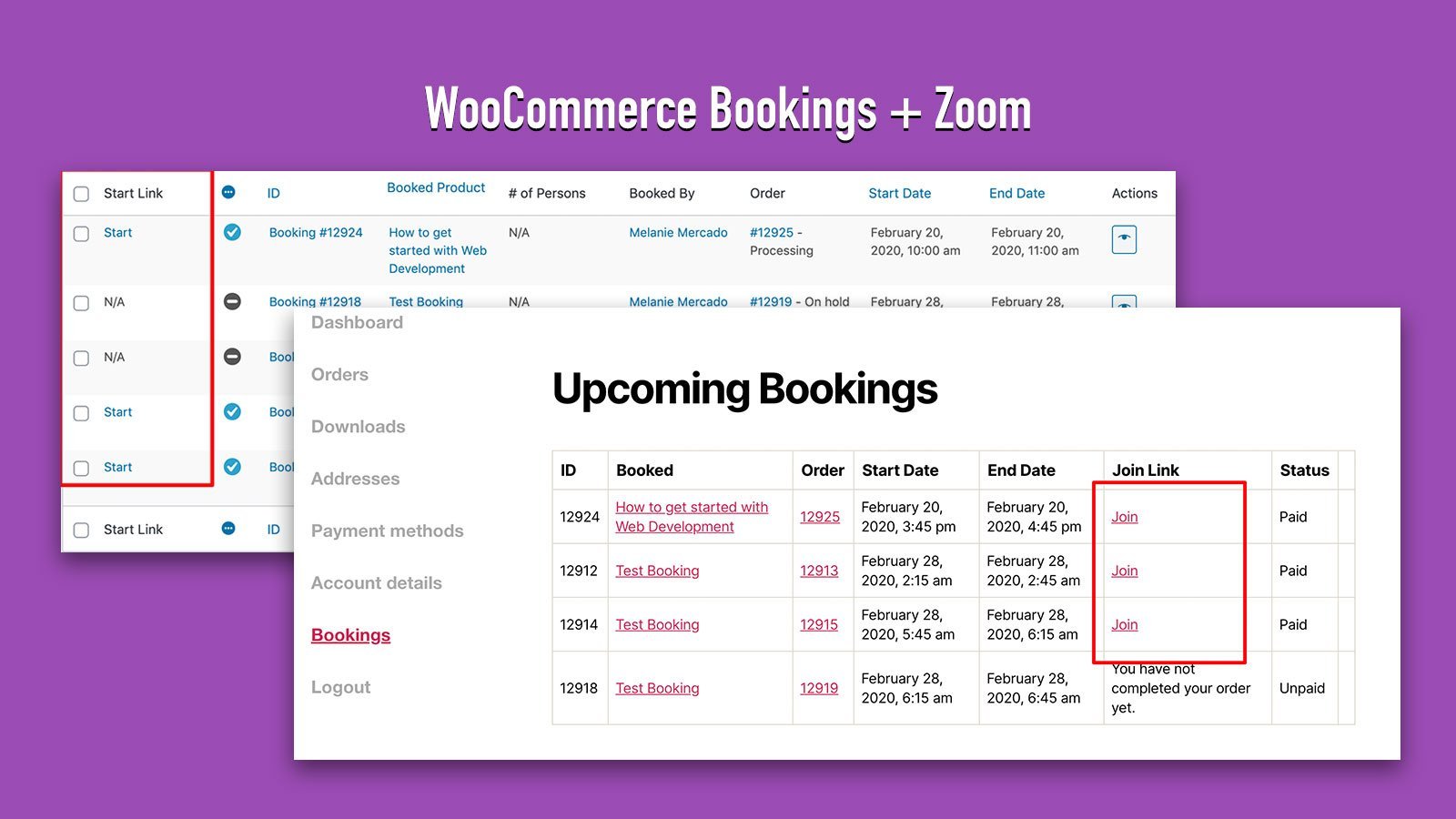Viewport: 1456px width, 819px height.
Task: Open order #12925 in admin table
Action: (772, 232)
